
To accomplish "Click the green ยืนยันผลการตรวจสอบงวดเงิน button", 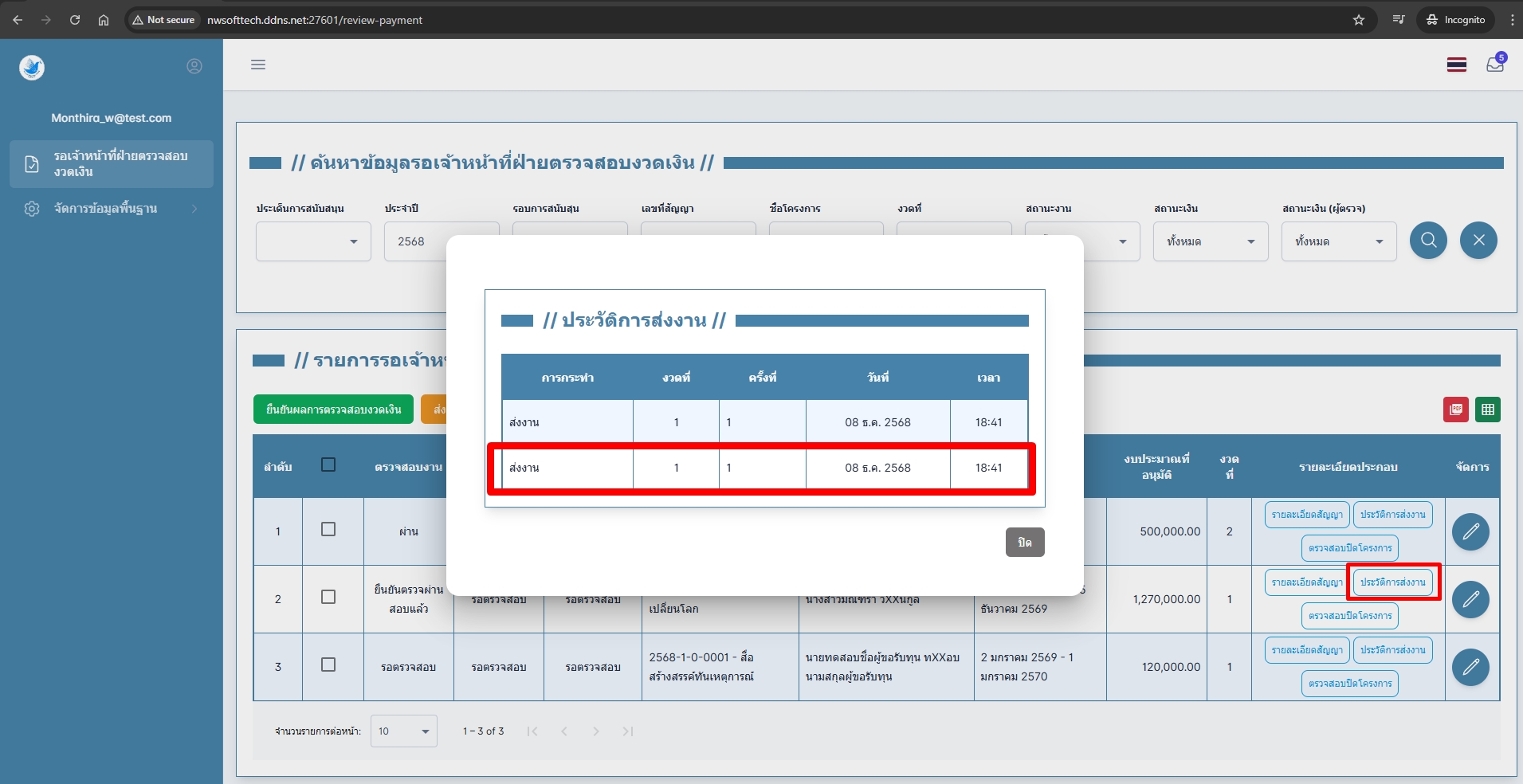I will pyautogui.click(x=333, y=410).
